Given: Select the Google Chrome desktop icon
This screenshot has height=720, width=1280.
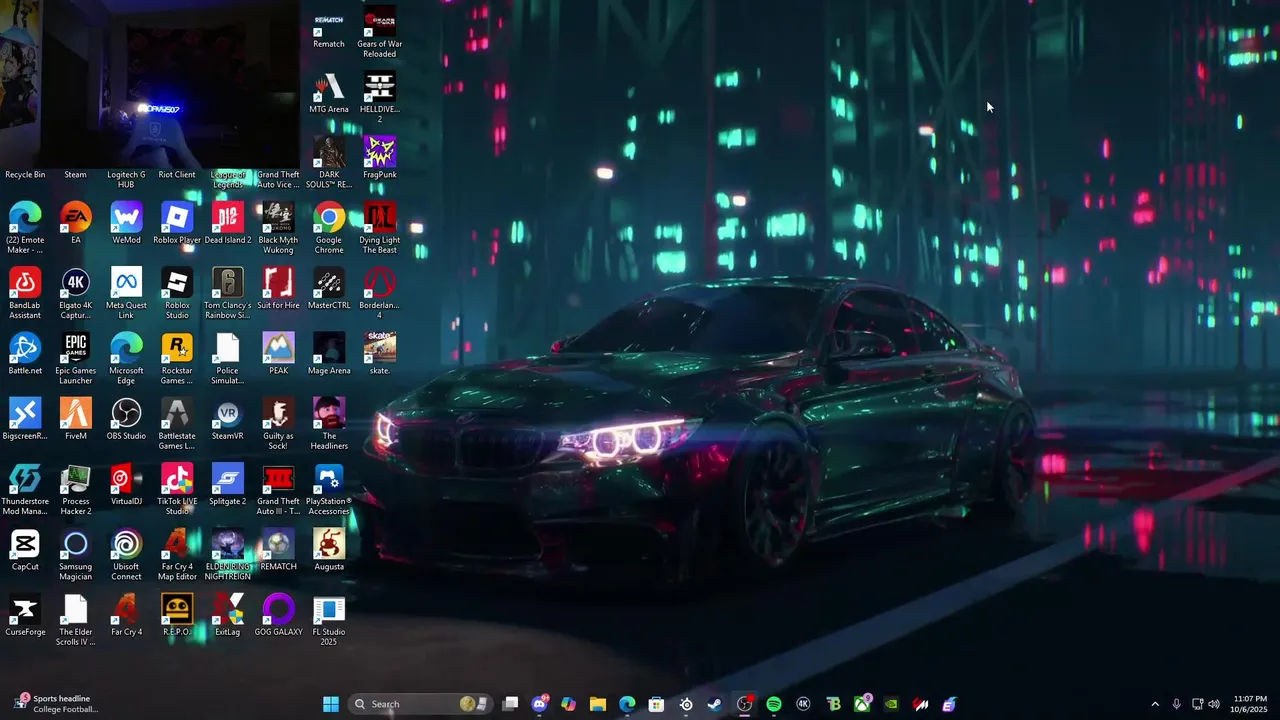Looking at the screenshot, I should (329, 228).
